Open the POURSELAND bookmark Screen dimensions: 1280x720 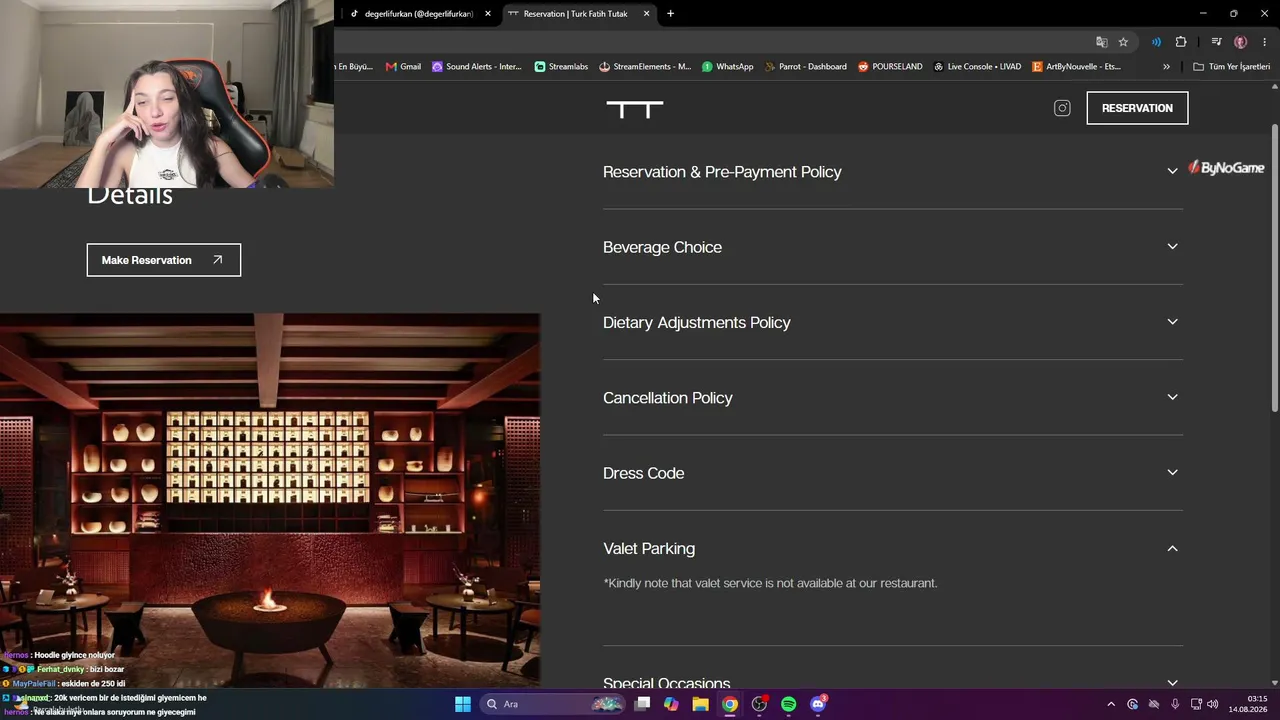click(x=890, y=67)
